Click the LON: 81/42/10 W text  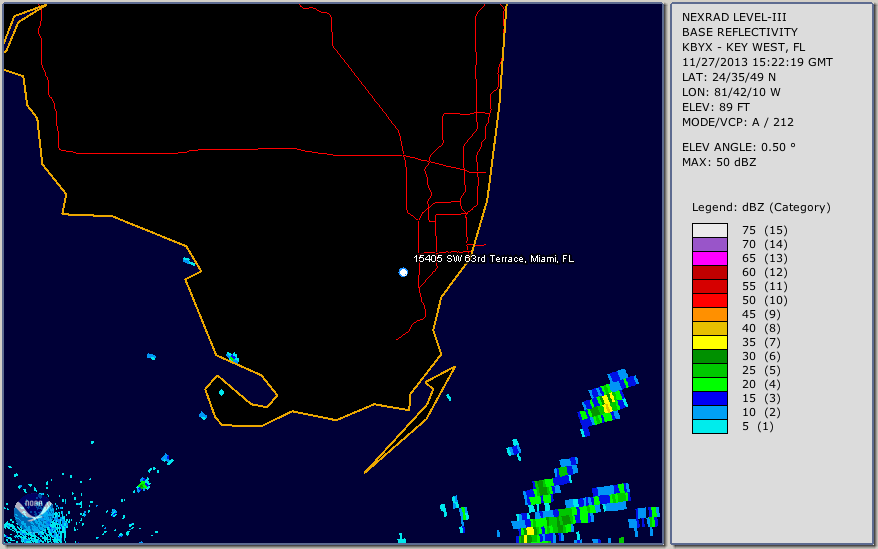point(731,92)
